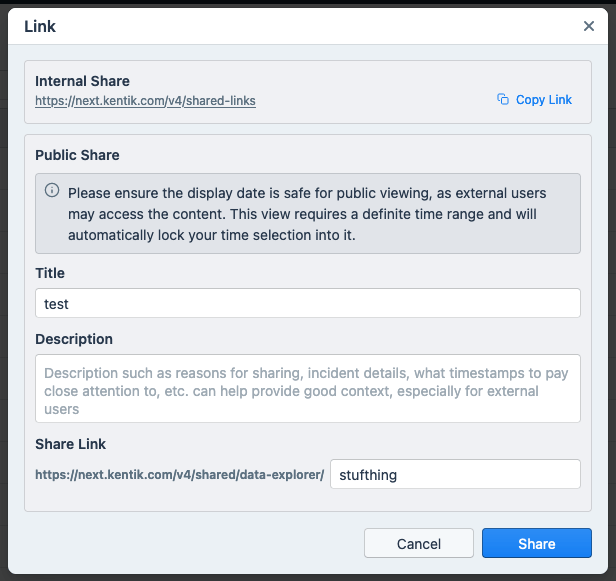The width and height of the screenshot is (616, 581).
Task: Click the "automatically lock your time selection" line
Action: pyautogui.click(x=212, y=236)
